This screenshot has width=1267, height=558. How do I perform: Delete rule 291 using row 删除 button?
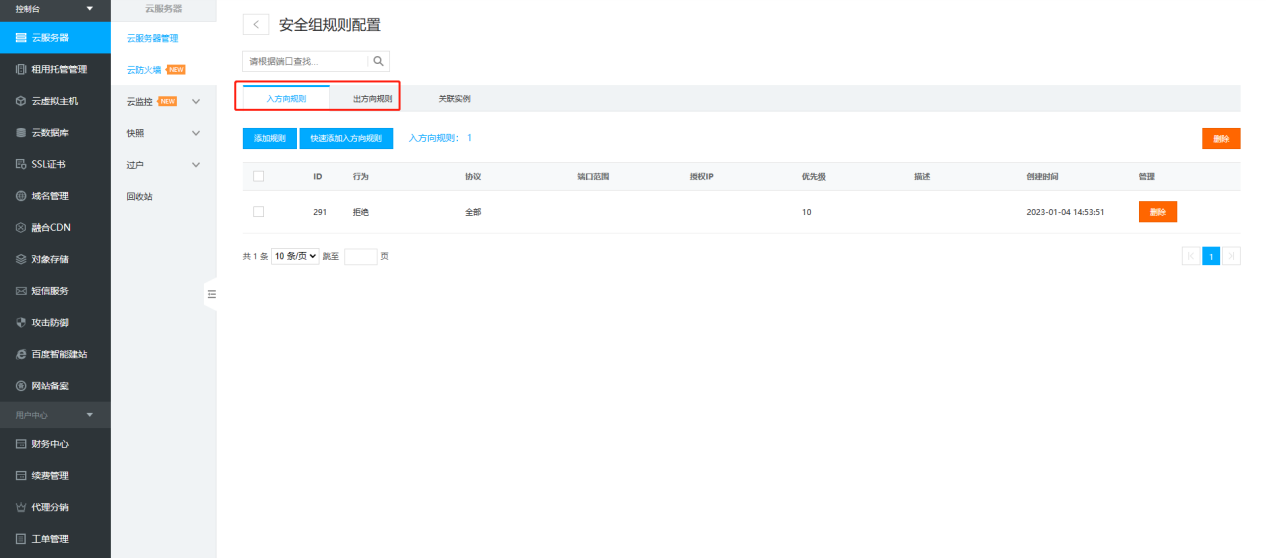coord(1157,212)
